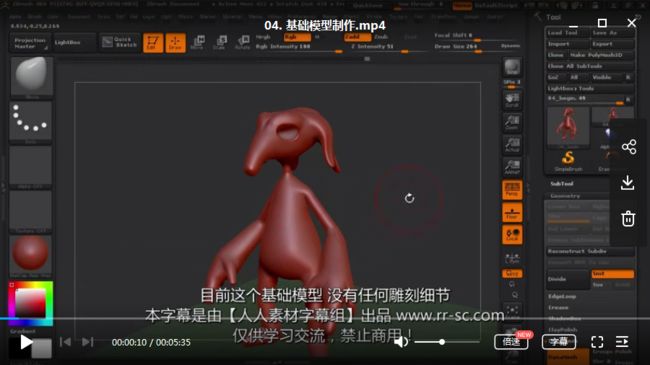The width and height of the screenshot is (650, 365).
Task: Select the Scroll canvas icon
Action: click(512, 100)
